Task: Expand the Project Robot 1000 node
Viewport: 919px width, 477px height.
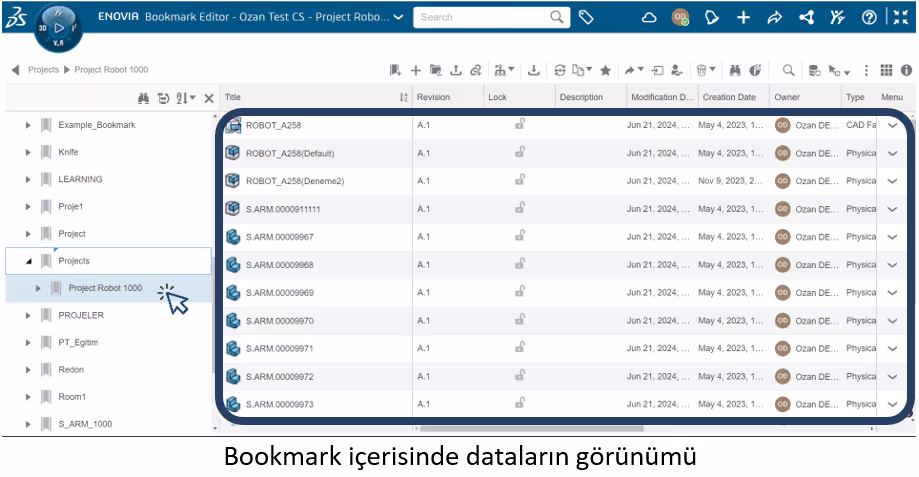Action: coord(38,288)
